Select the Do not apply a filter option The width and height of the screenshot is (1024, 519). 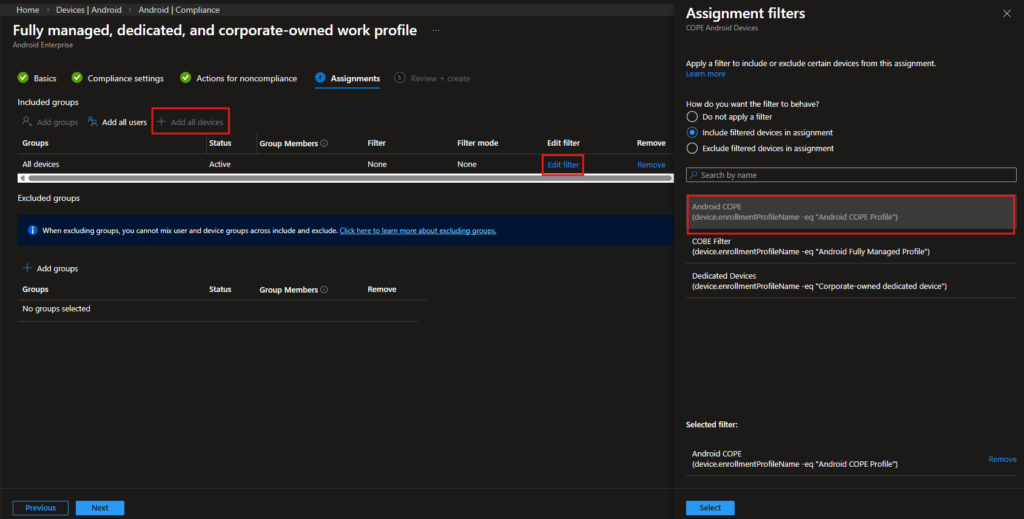coord(691,117)
